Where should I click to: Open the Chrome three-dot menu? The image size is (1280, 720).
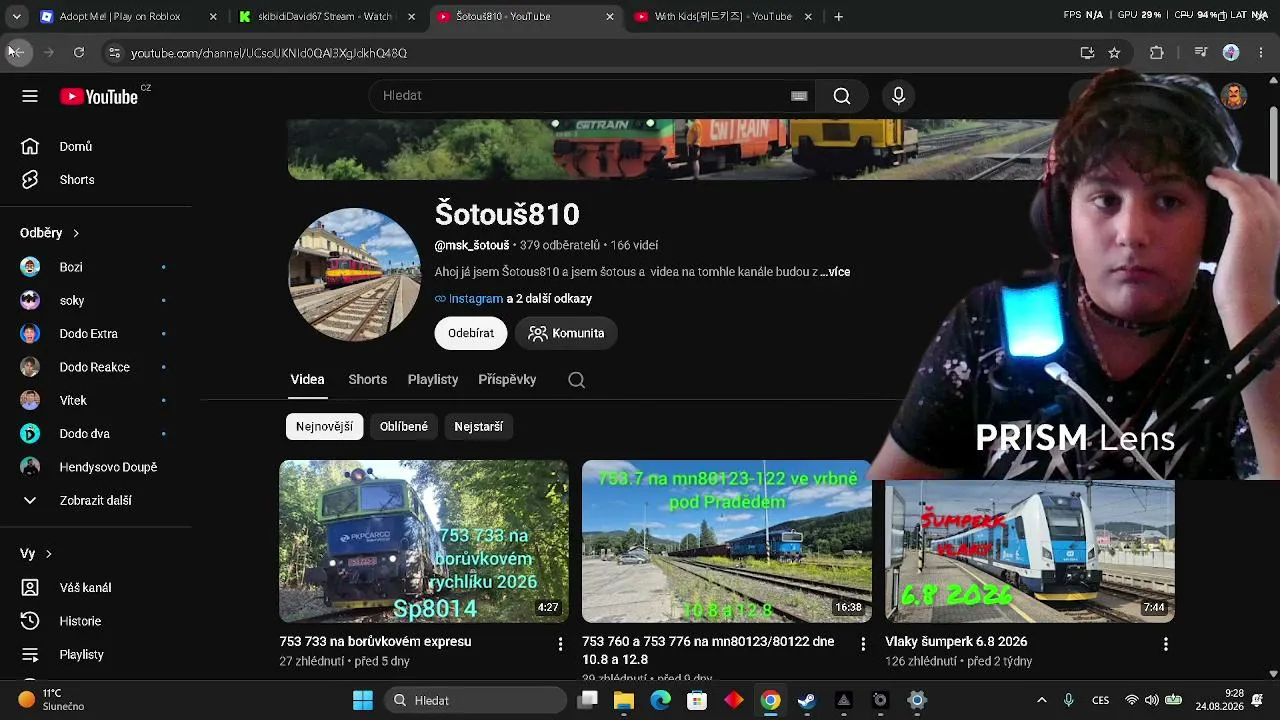pos(1262,53)
